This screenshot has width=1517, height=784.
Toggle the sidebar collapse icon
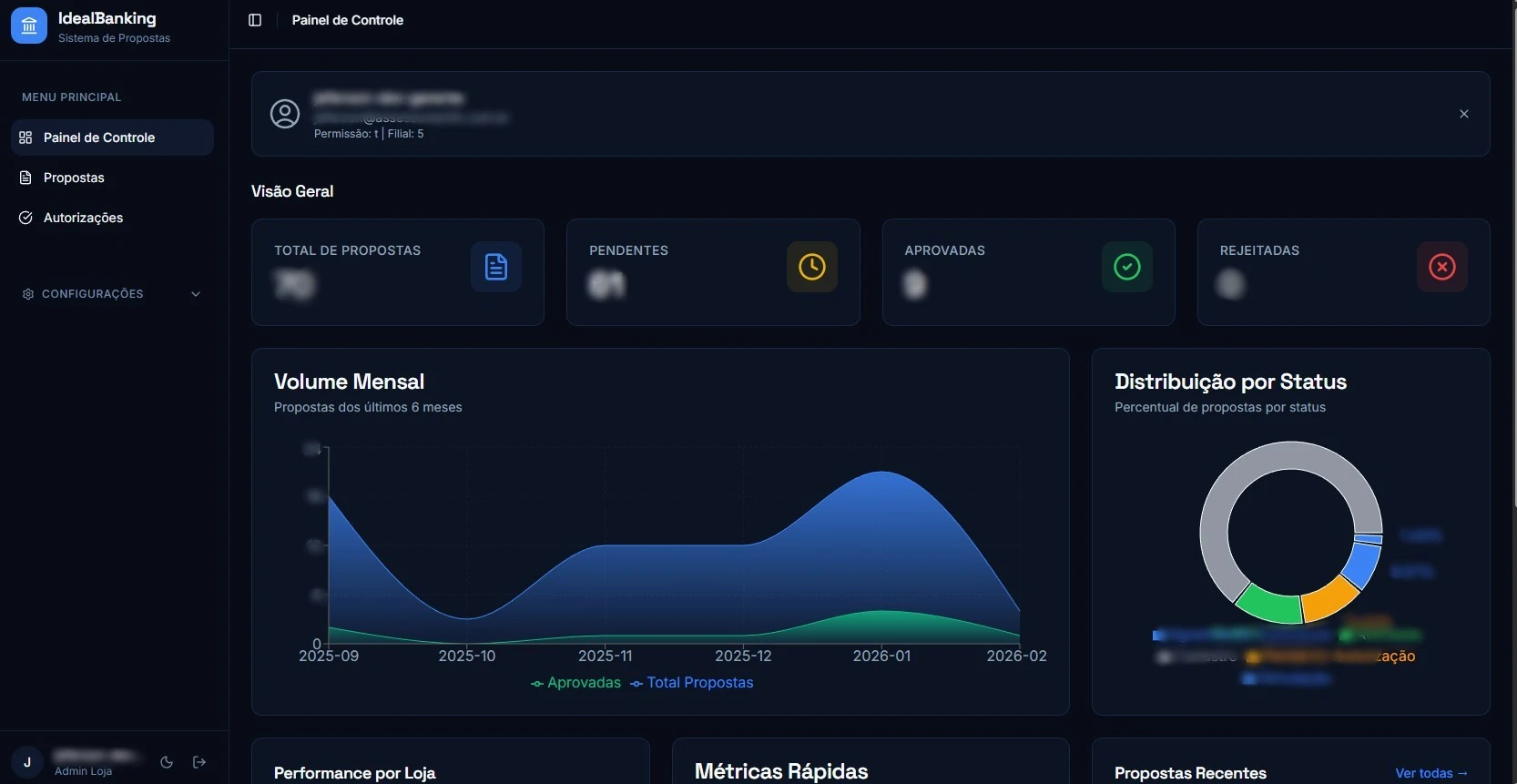coord(255,20)
